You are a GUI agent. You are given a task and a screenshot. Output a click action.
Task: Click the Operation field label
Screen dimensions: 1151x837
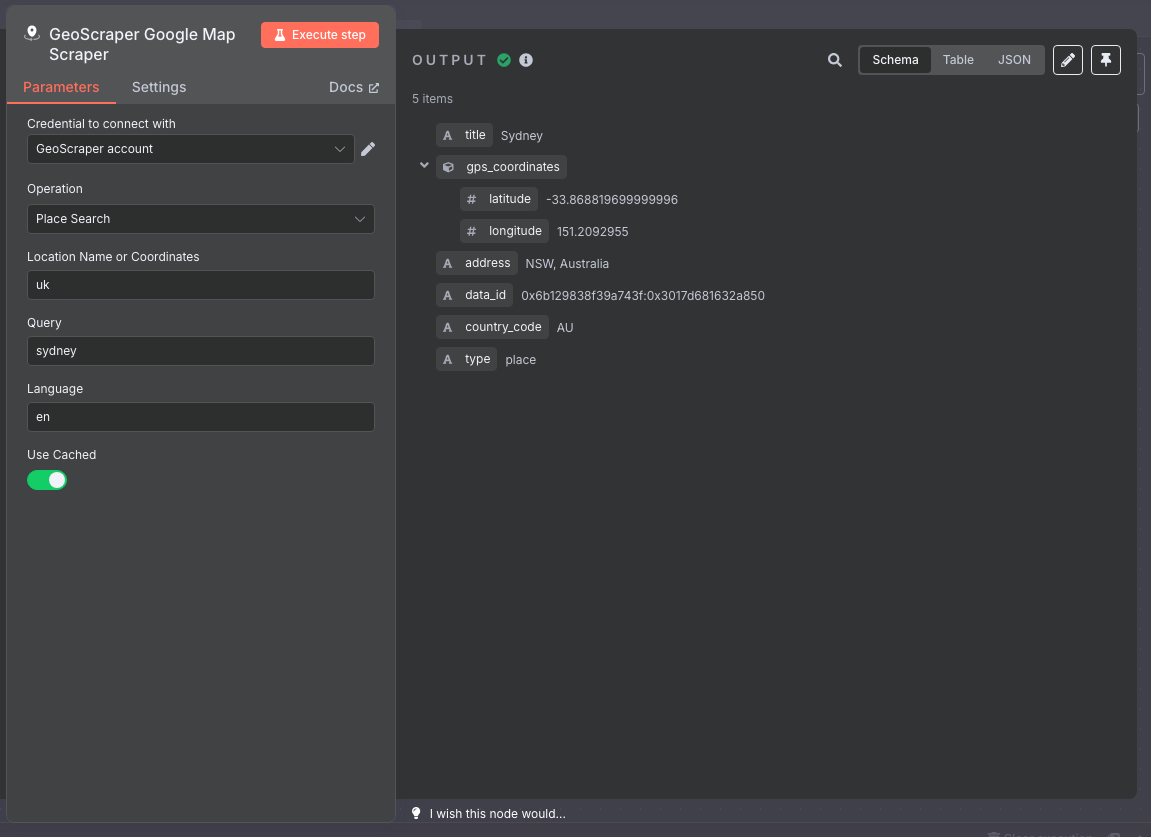pos(55,189)
